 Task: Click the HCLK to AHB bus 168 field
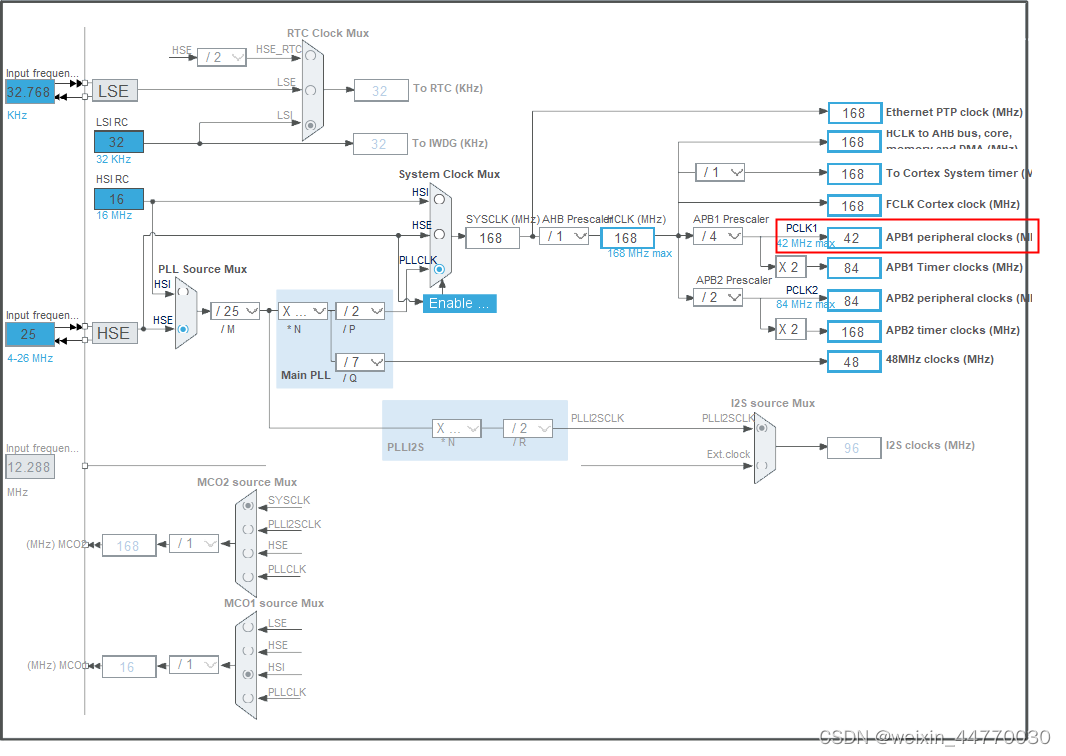(855, 142)
